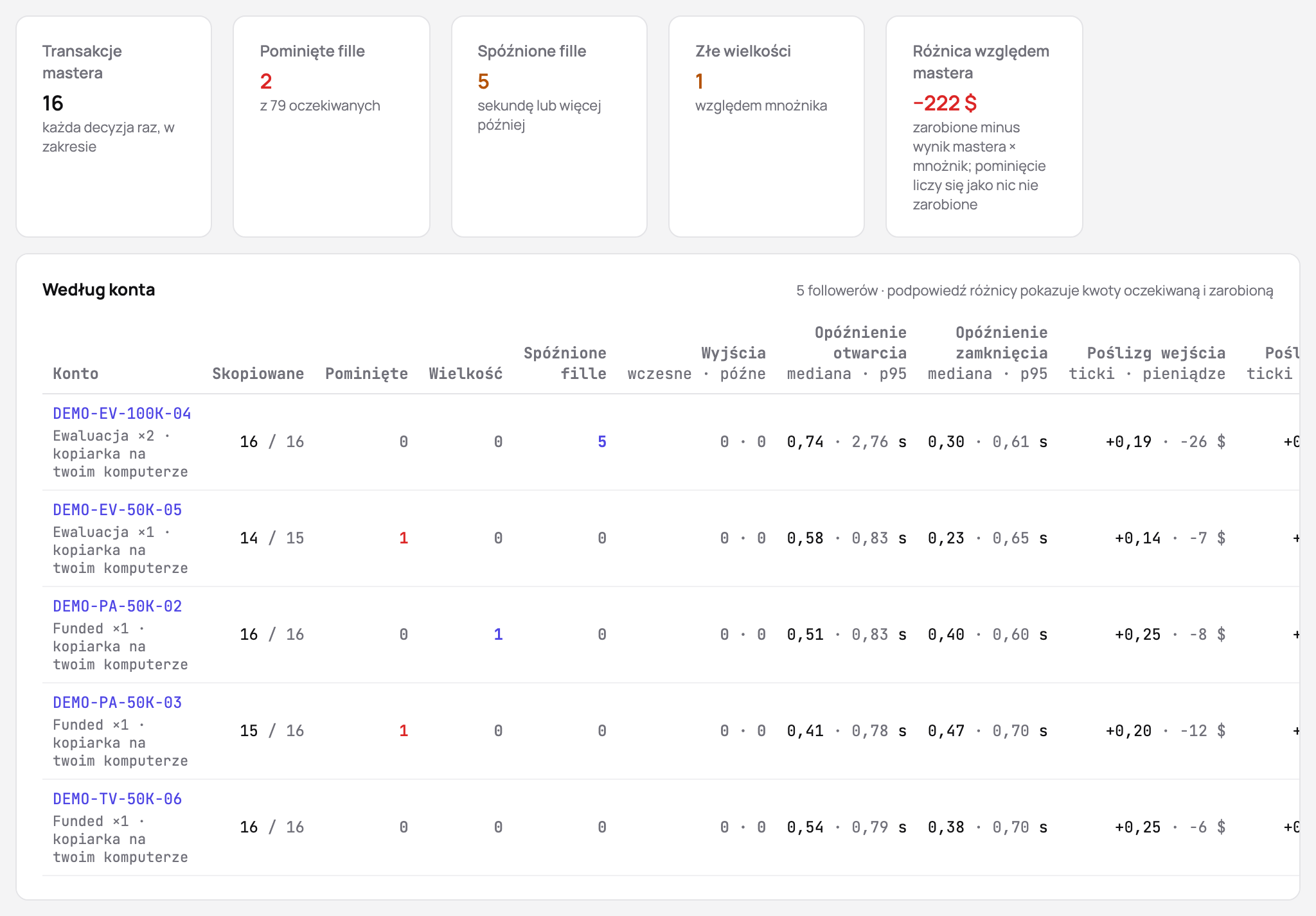
Task: Click the 0,54 · 0,79 s open delay
Action: pyautogui.click(x=847, y=827)
